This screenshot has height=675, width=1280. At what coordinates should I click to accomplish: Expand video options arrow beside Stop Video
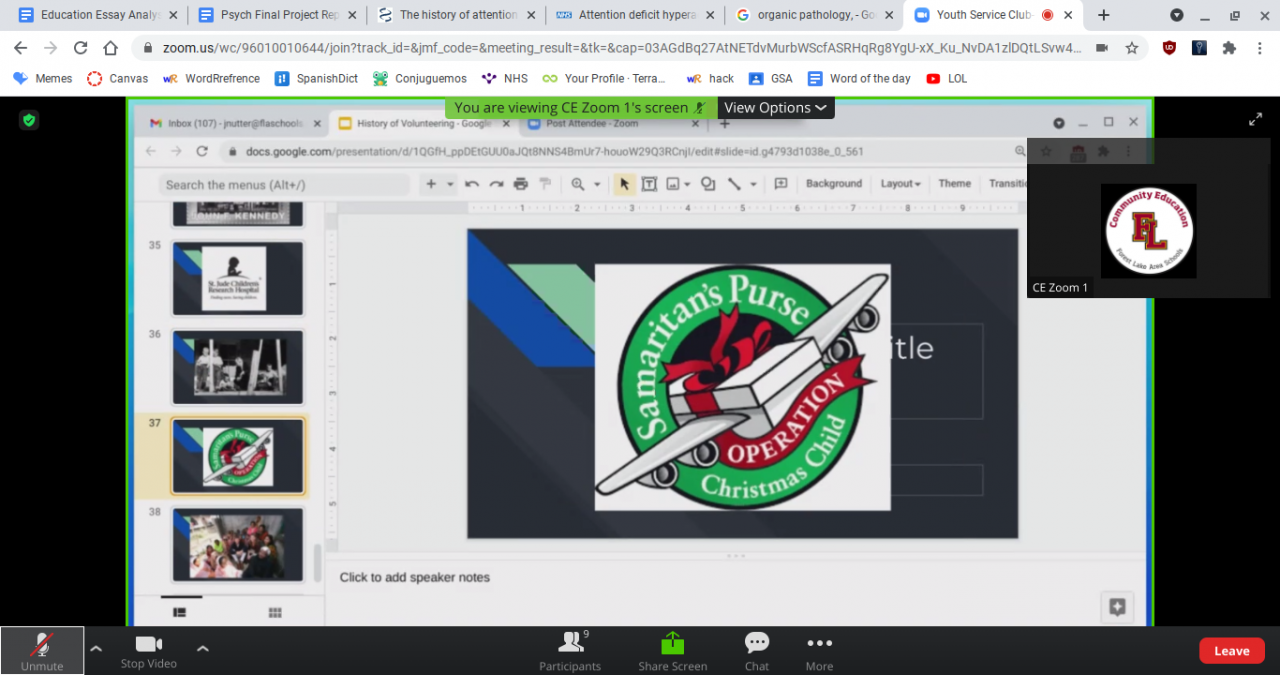203,648
